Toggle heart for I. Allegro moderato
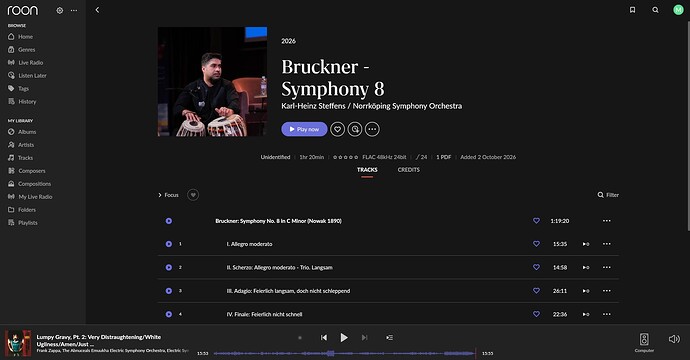690x360 pixels. tap(536, 244)
